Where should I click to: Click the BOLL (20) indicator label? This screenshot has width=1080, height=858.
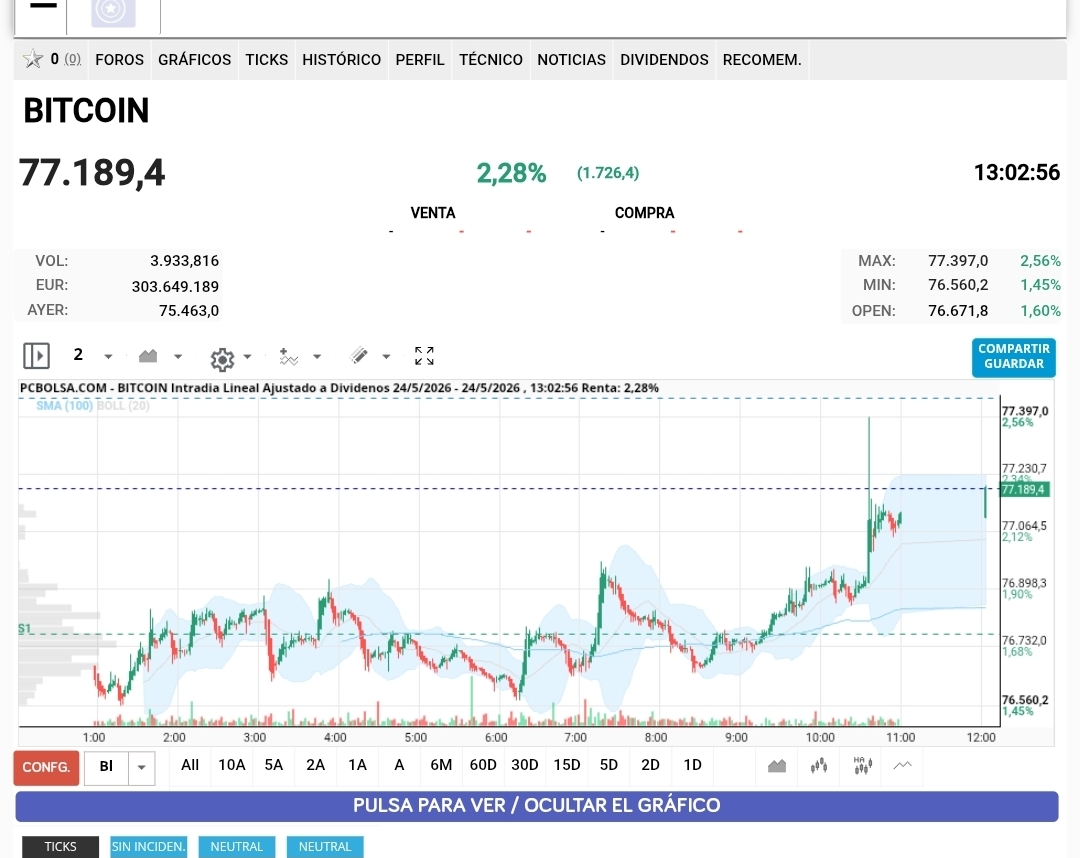(123, 406)
